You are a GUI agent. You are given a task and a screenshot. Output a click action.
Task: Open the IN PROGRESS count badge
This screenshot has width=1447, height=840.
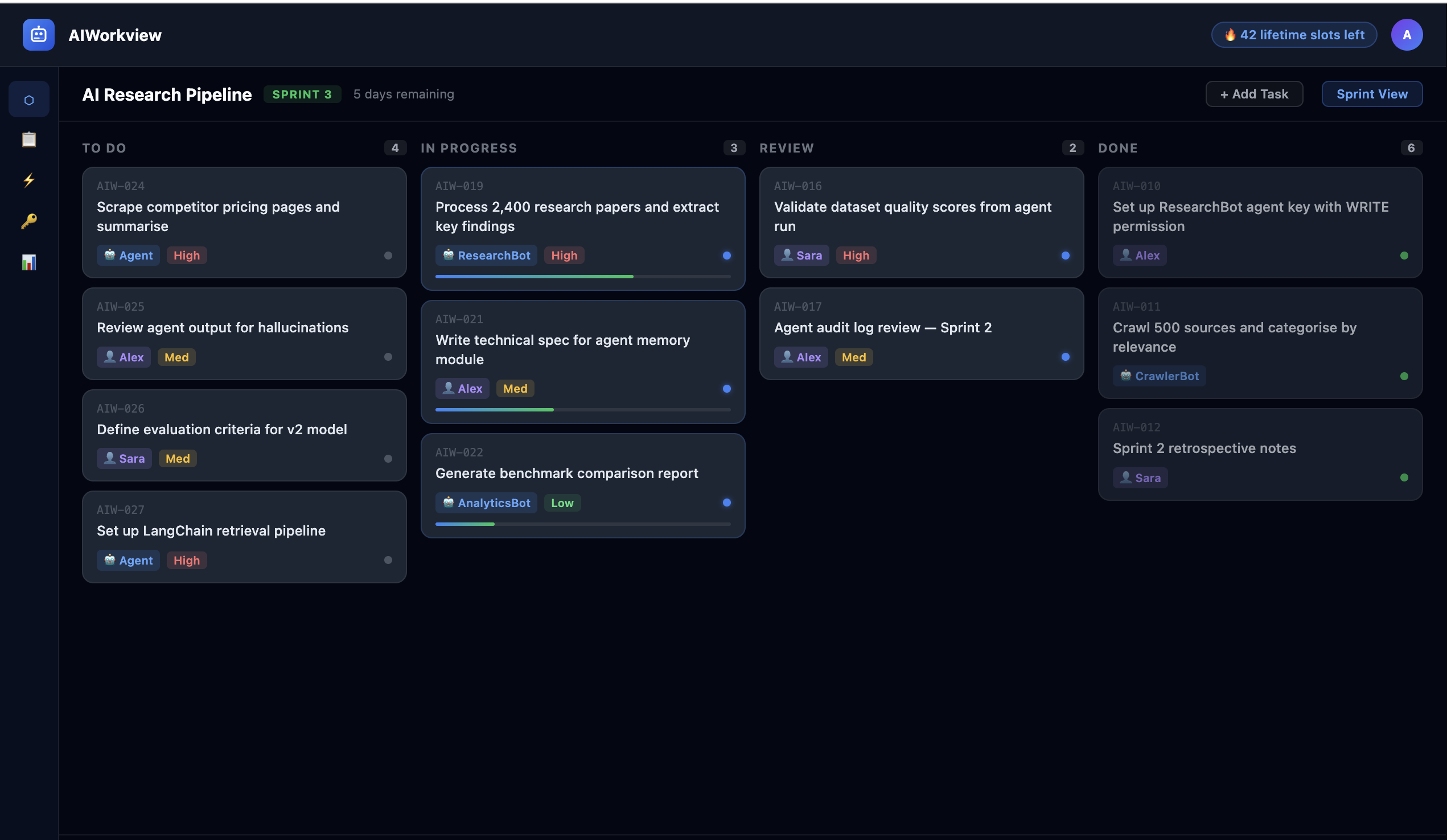[734, 147]
